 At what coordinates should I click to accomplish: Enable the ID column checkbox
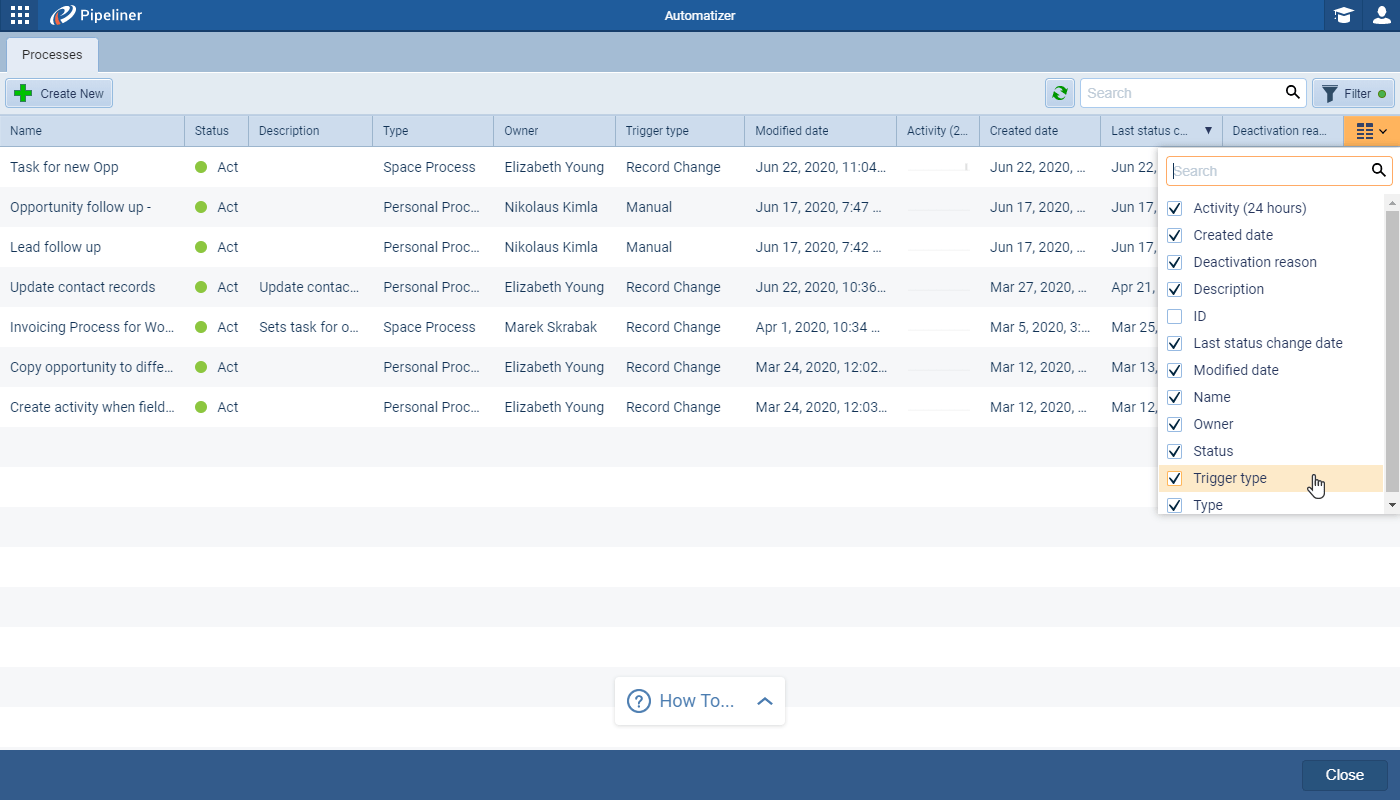pyautogui.click(x=1175, y=316)
